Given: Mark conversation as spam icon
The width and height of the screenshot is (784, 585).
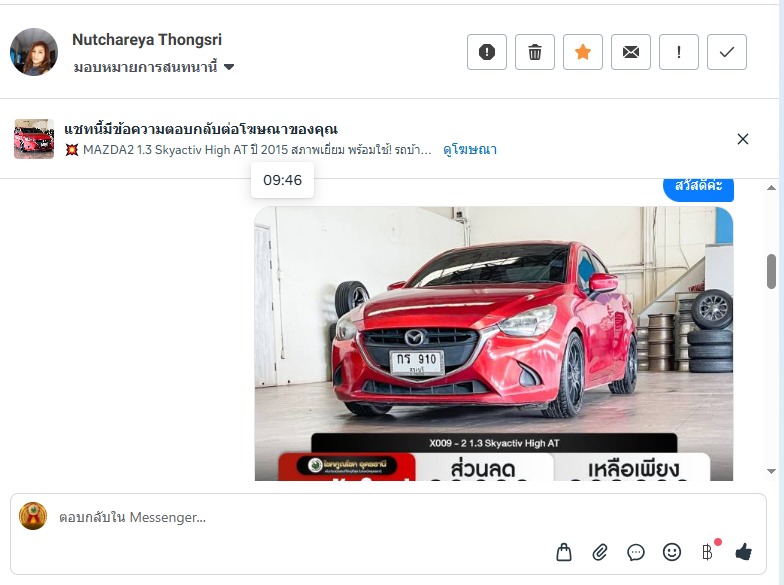Looking at the screenshot, I should (x=486, y=52).
